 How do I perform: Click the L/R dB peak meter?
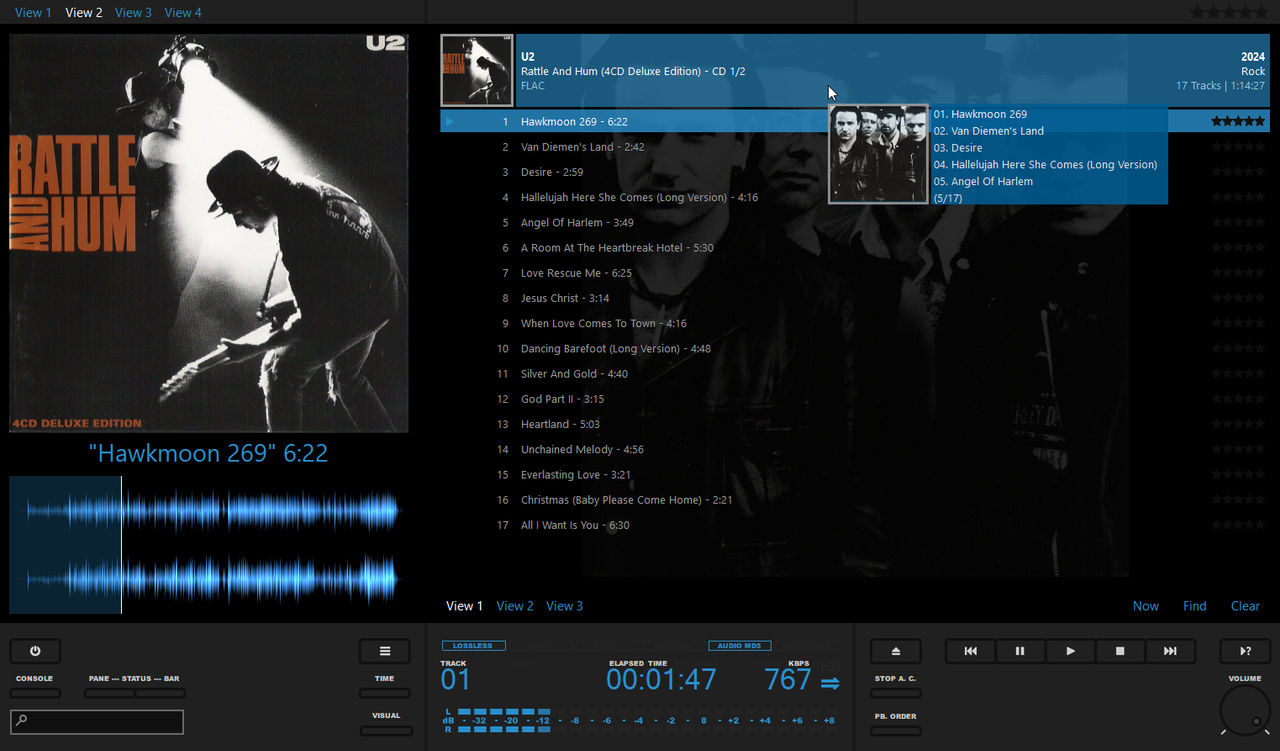click(x=640, y=720)
